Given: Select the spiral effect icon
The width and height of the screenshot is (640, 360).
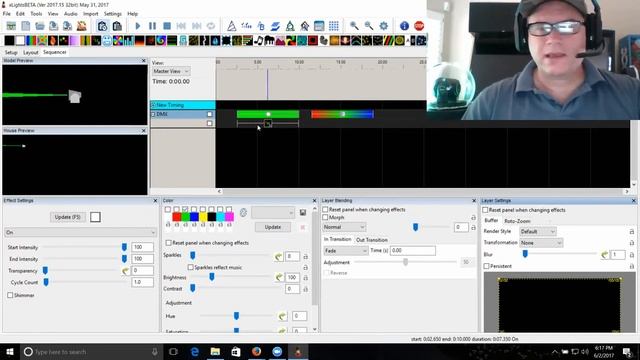Looking at the screenshot, I should [x=161, y=40].
